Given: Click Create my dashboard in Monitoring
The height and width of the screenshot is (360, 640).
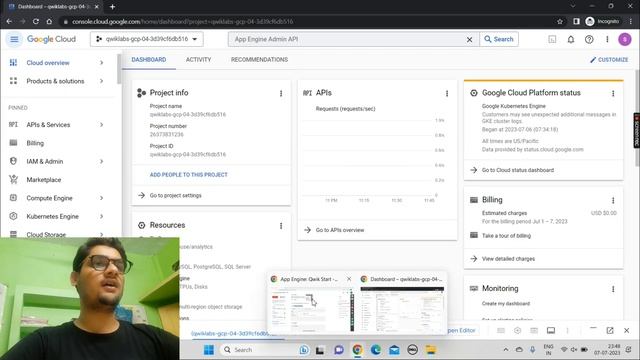Looking at the screenshot, I should 506,304.
